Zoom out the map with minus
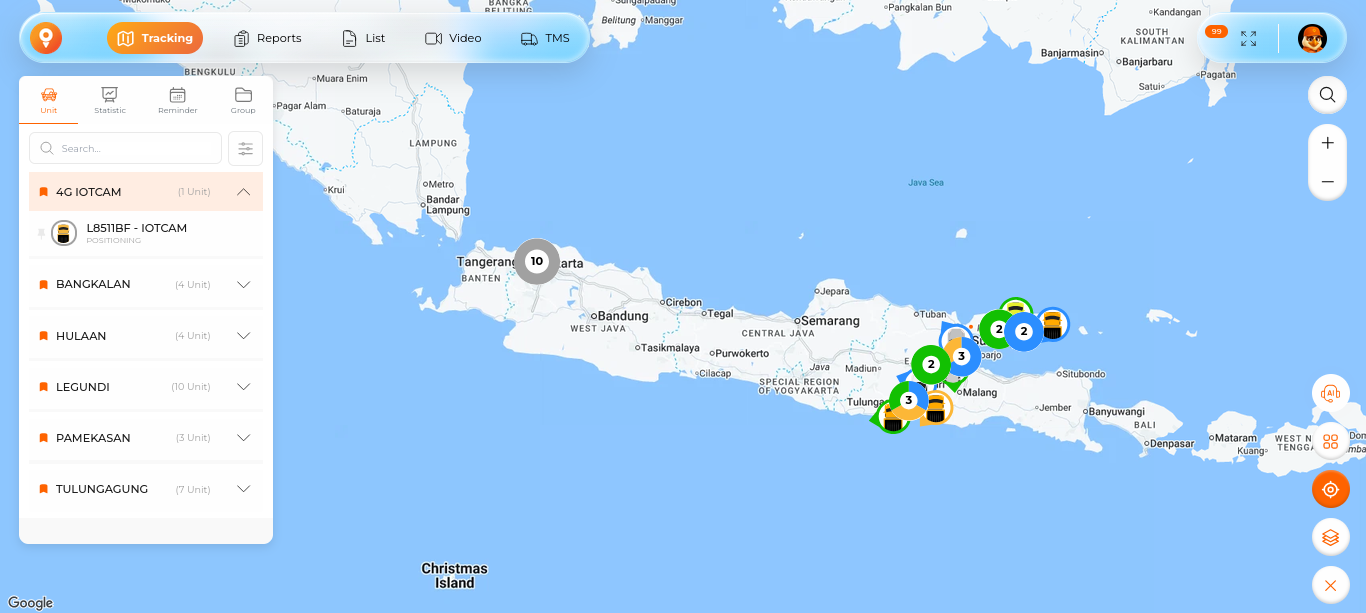Viewport: 1366px width, 613px height. coord(1327,182)
